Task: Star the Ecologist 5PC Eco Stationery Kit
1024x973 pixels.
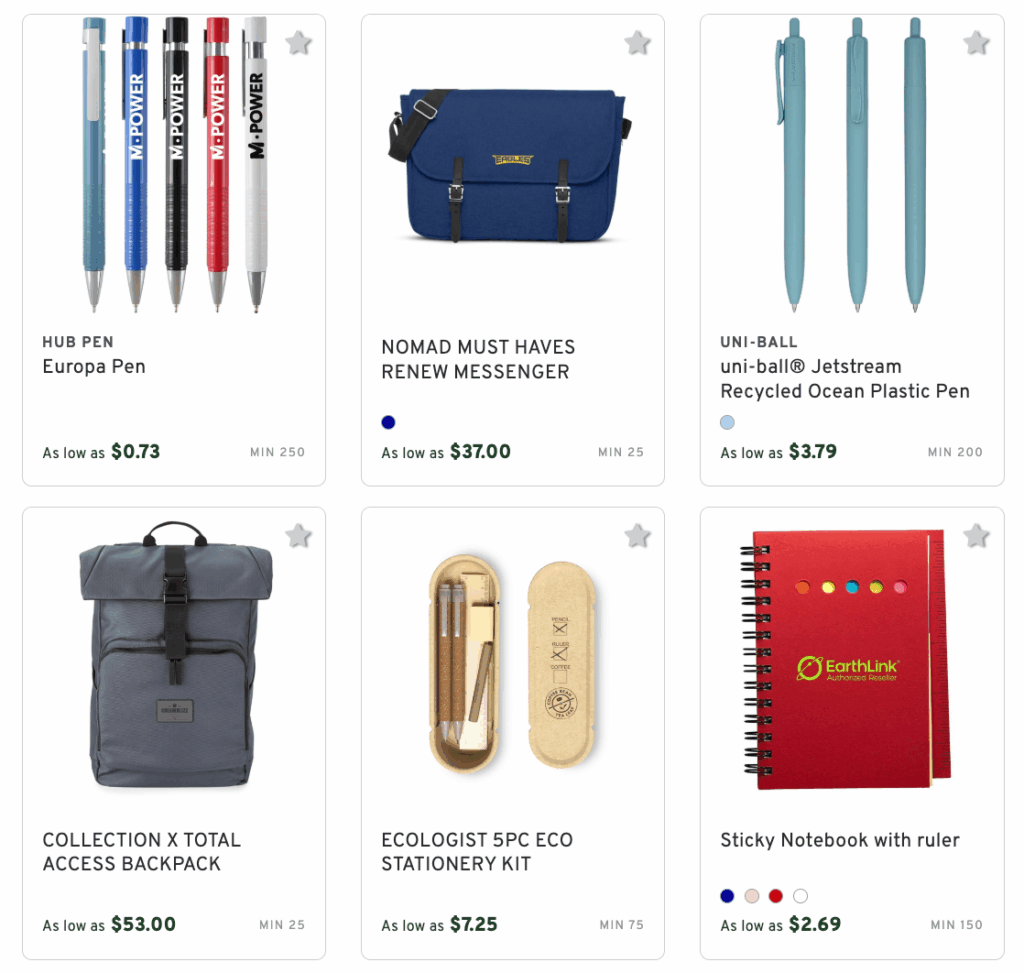Action: [637, 536]
